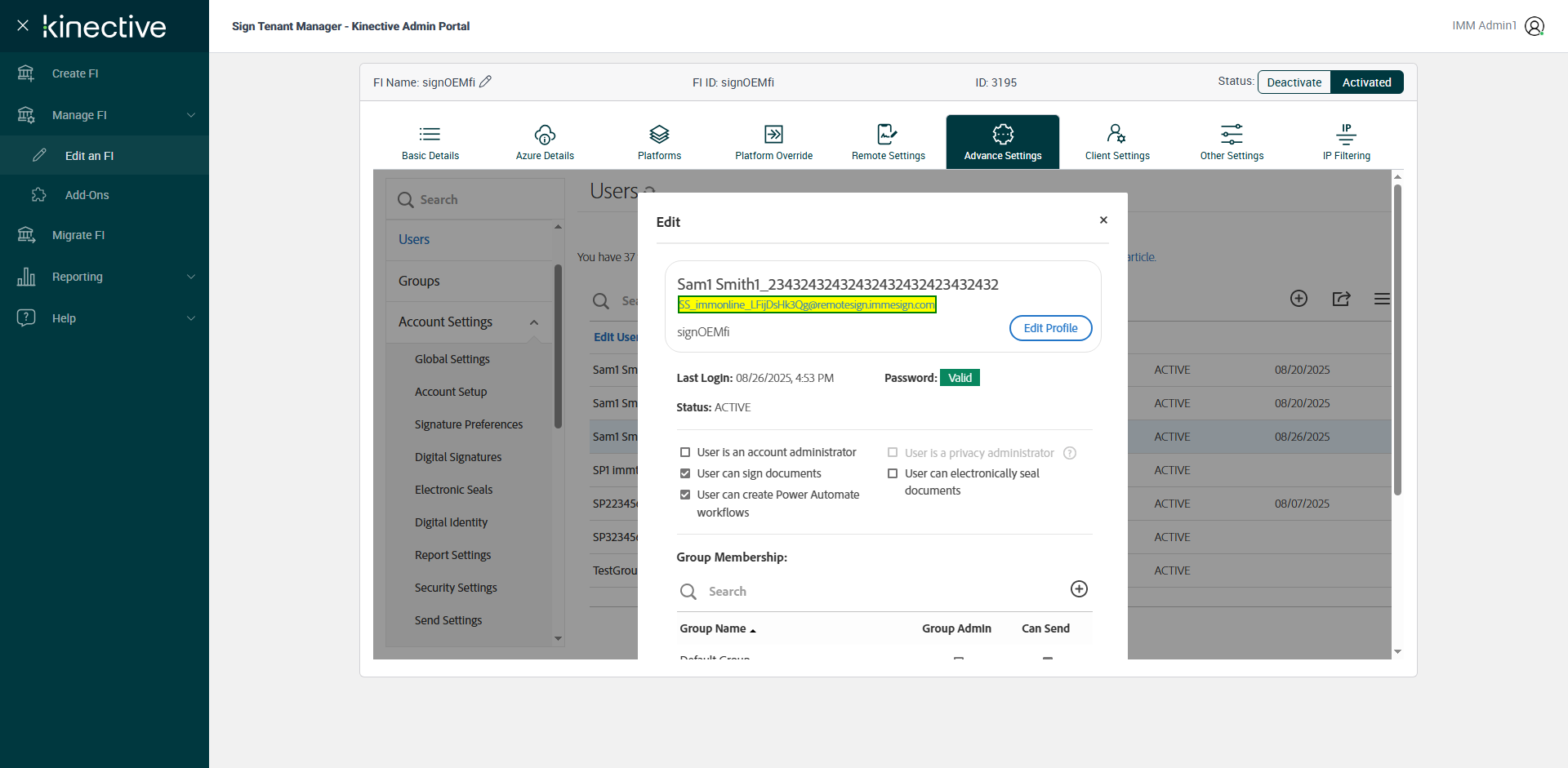Select the Advance Settings tab

pyautogui.click(x=1003, y=142)
